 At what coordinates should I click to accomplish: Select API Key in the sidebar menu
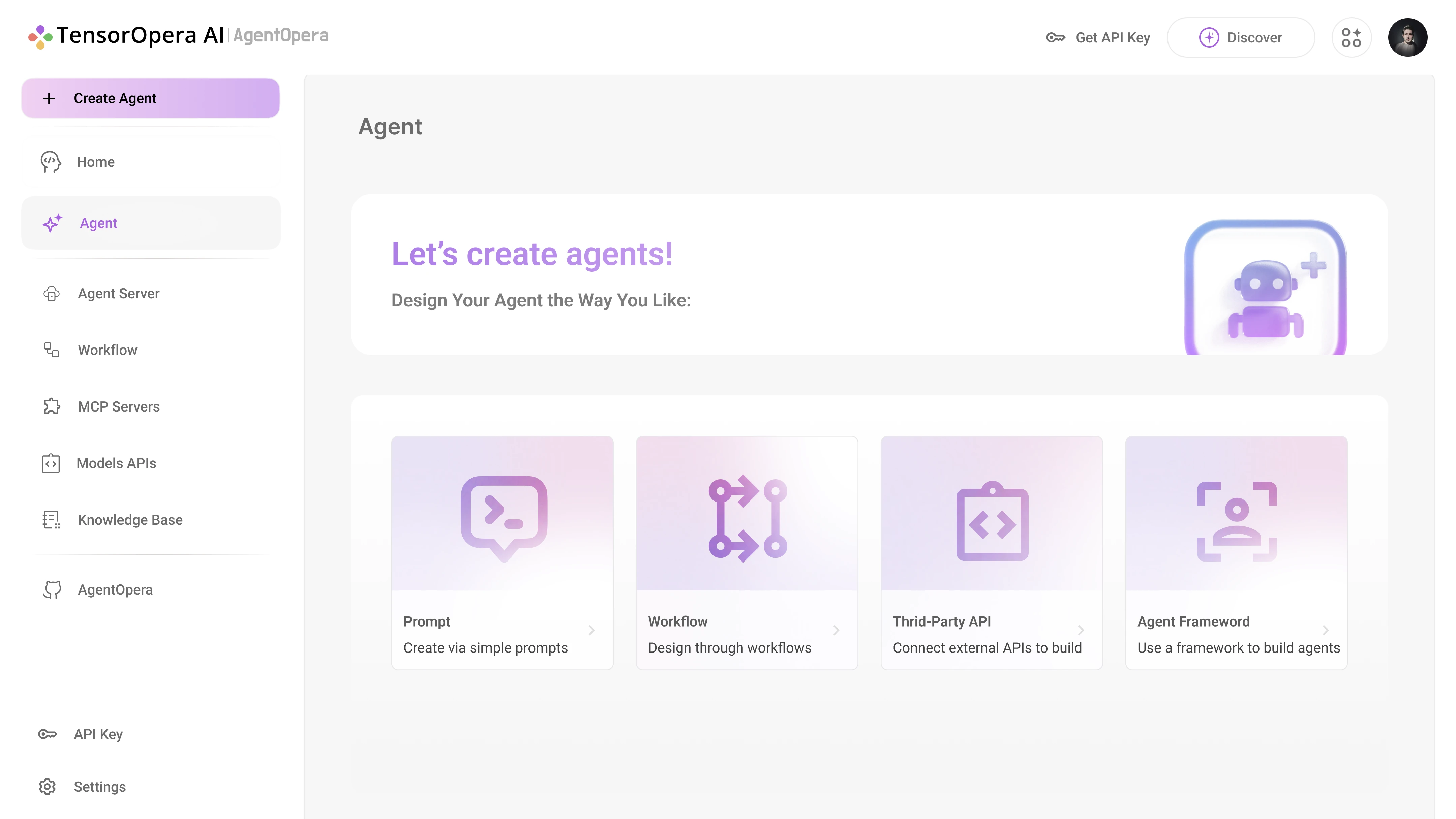(x=98, y=734)
